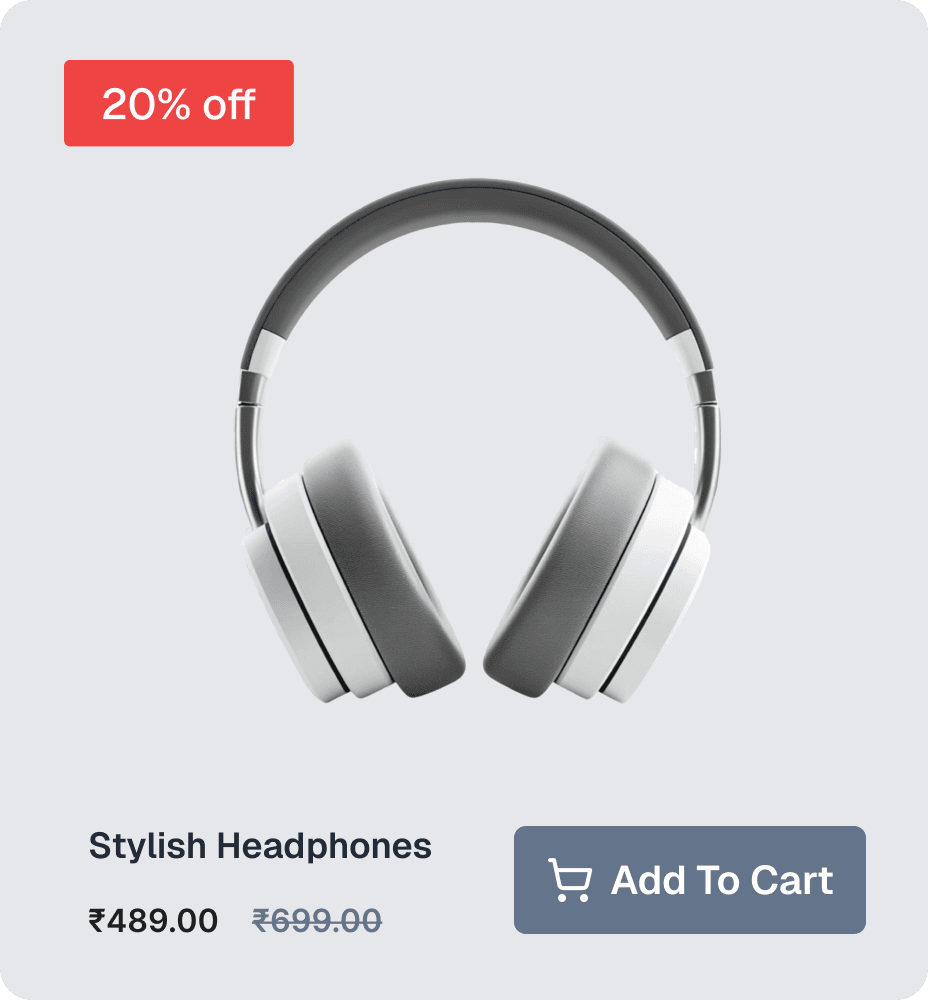Image resolution: width=928 pixels, height=1000 pixels.
Task: Click the Add To Cart button
Action: coord(689,879)
